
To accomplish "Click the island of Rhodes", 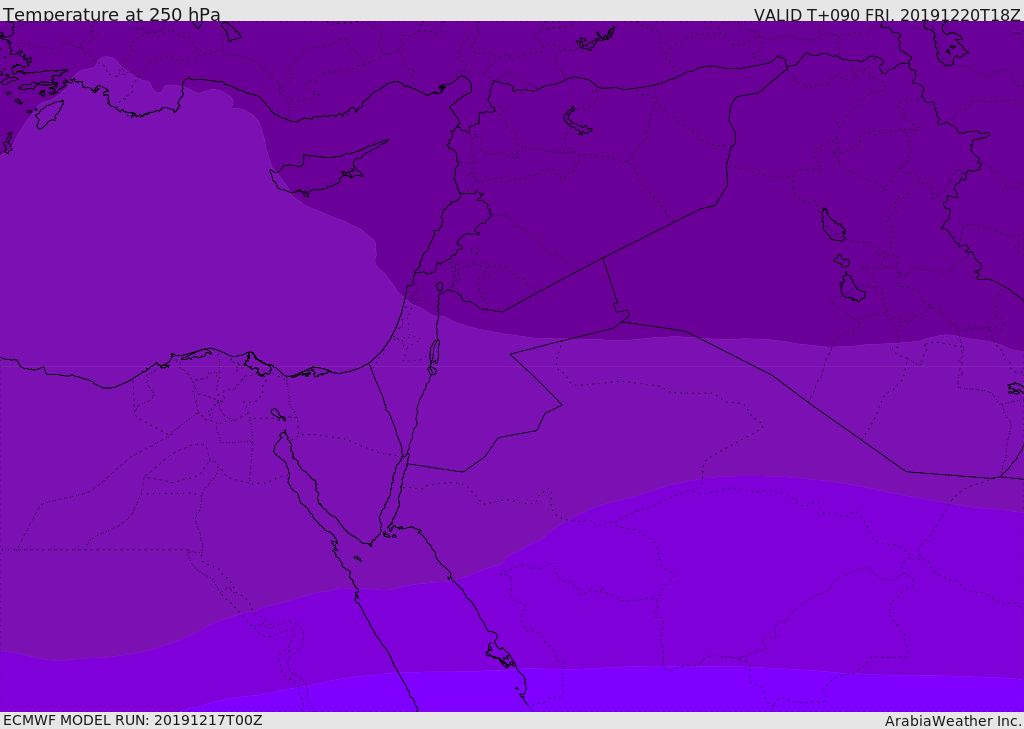I will (49, 114).
